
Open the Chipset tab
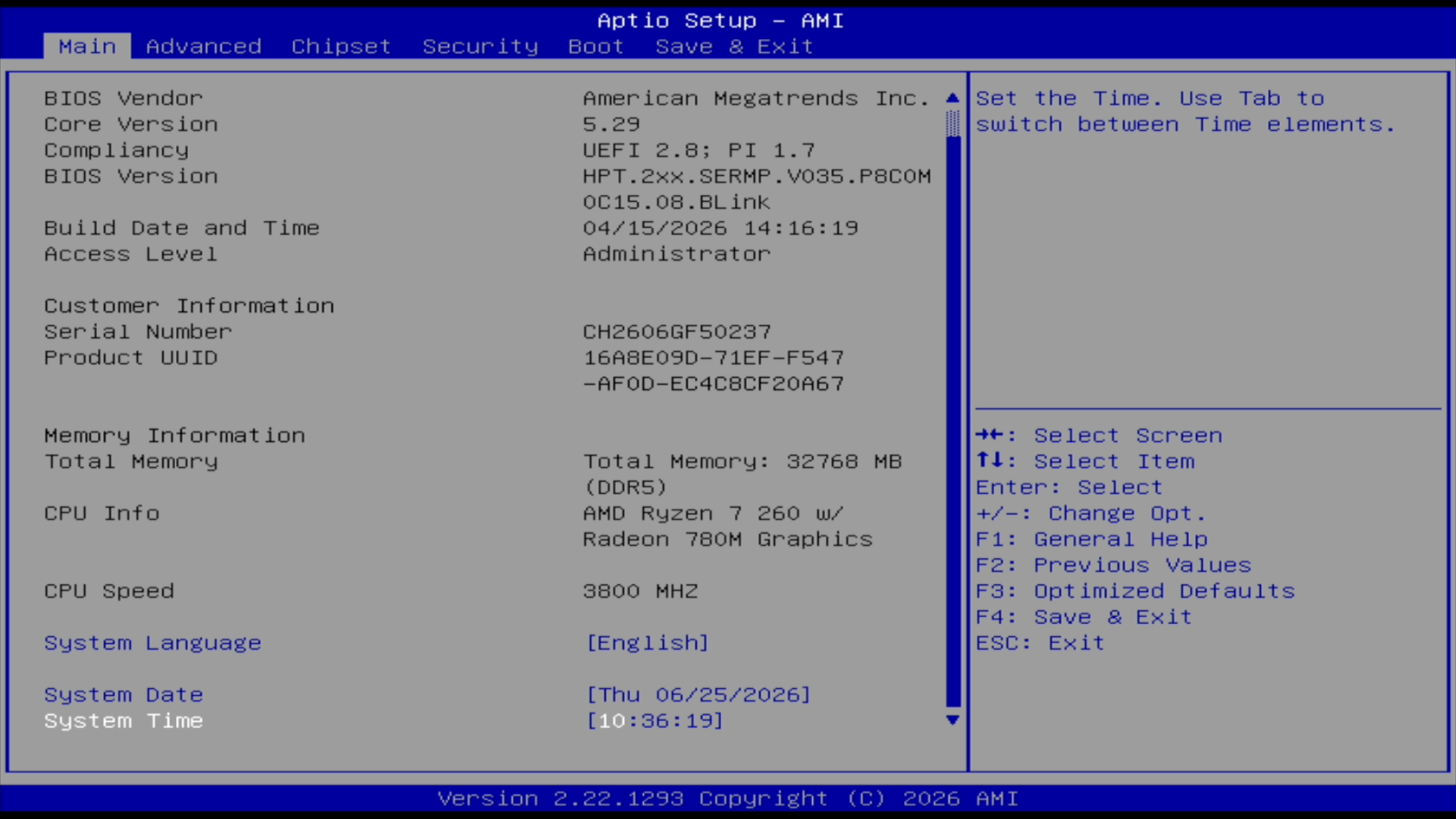[x=341, y=46]
